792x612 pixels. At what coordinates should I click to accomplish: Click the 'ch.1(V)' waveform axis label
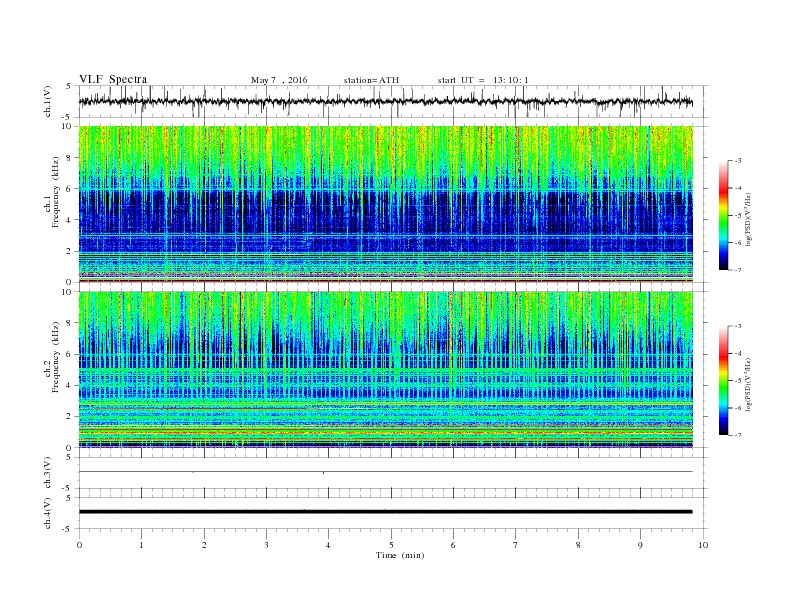(48, 101)
